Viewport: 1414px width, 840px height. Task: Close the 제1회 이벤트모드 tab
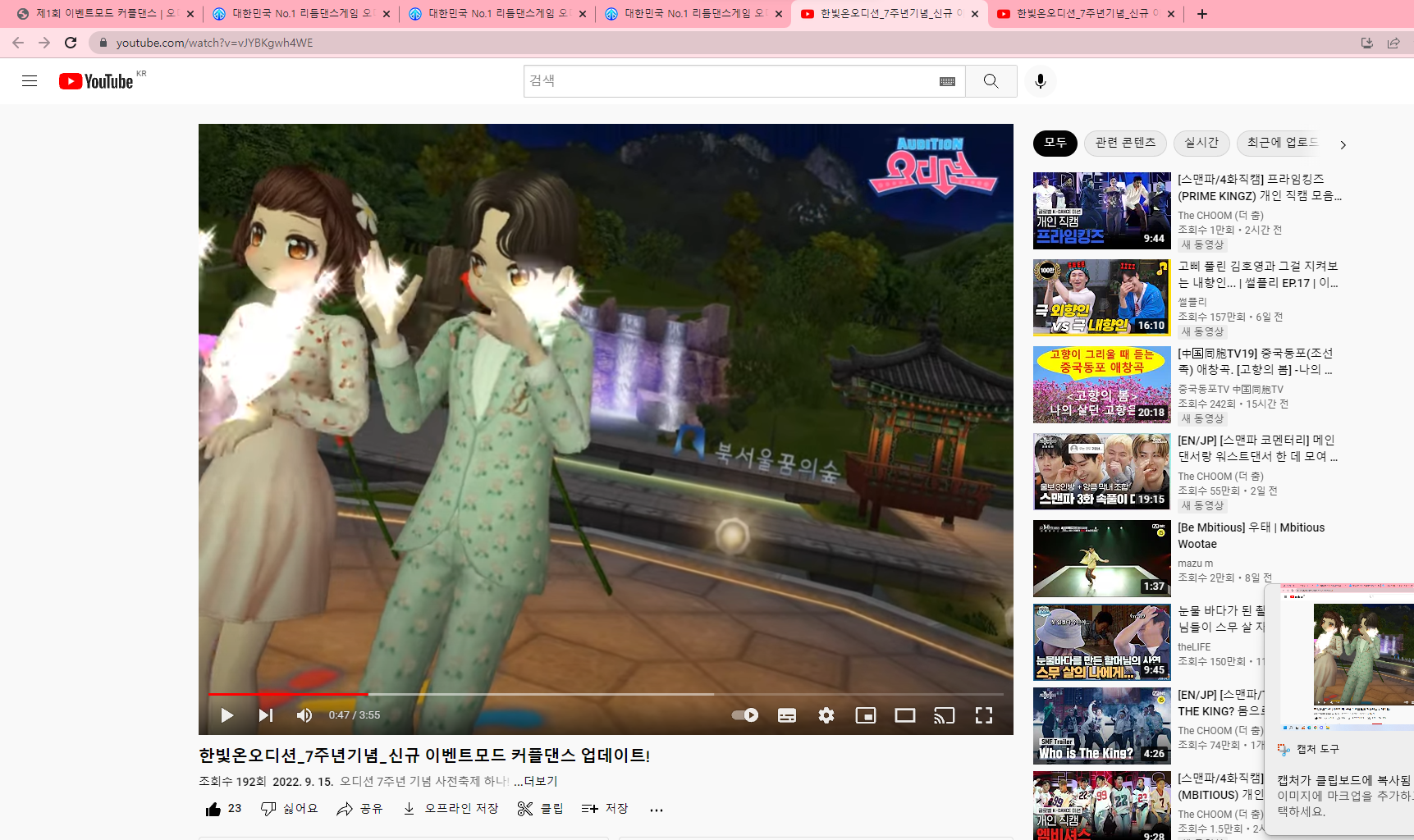(x=190, y=14)
